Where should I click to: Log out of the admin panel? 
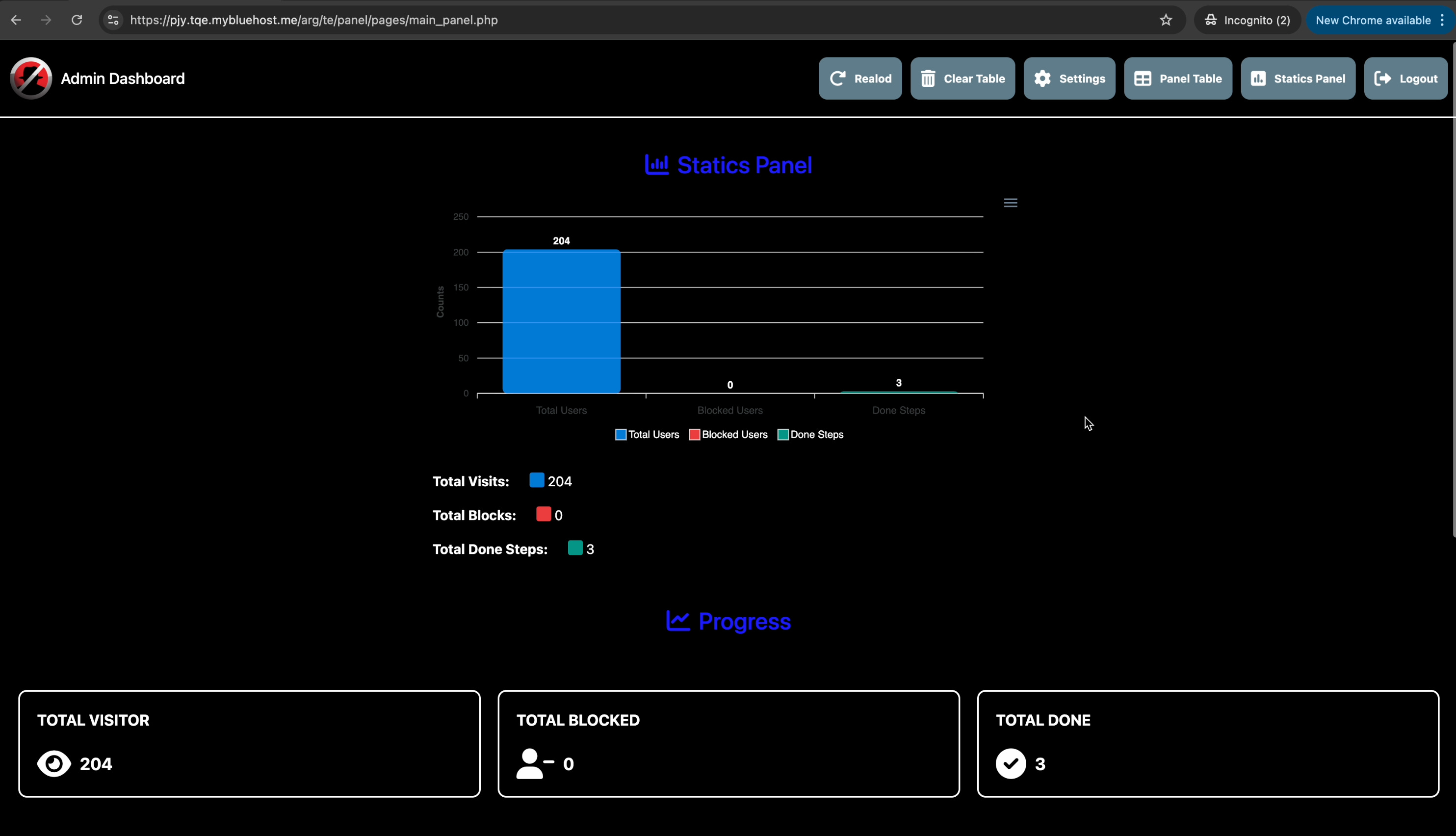click(x=1405, y=78)
